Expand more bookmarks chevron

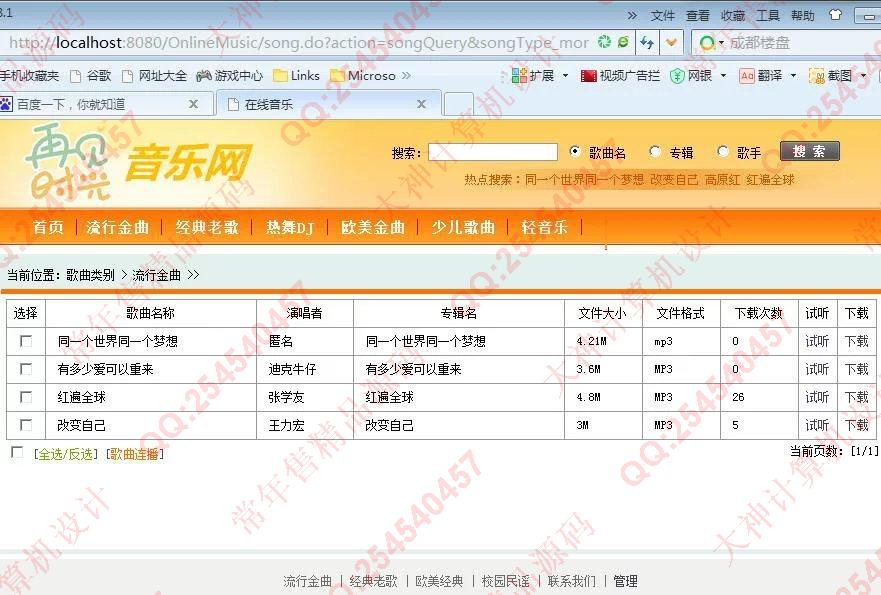click(406, 76)
